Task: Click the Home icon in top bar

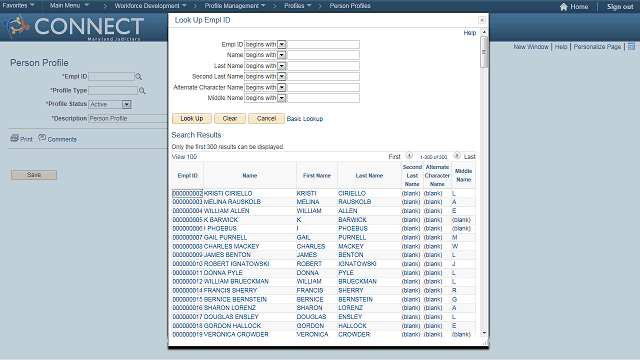Action: click(x=564, y=7)
